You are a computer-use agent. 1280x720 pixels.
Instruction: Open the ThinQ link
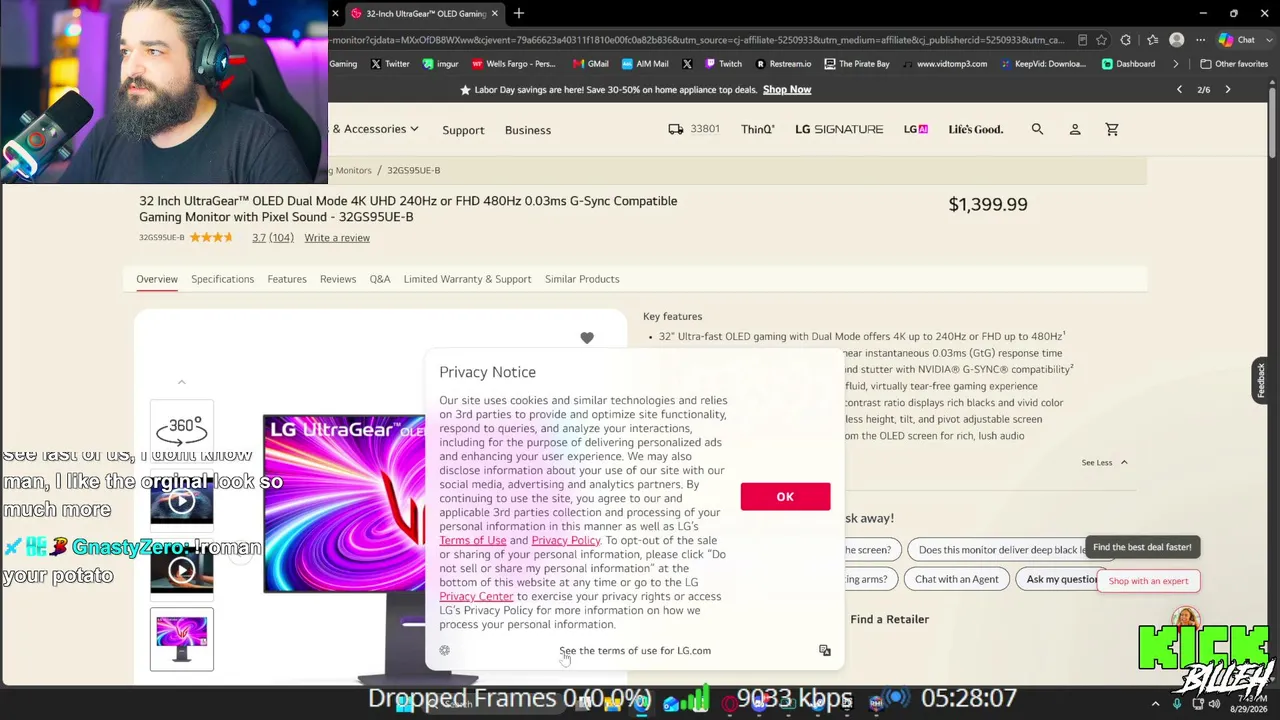pos(758,129)
